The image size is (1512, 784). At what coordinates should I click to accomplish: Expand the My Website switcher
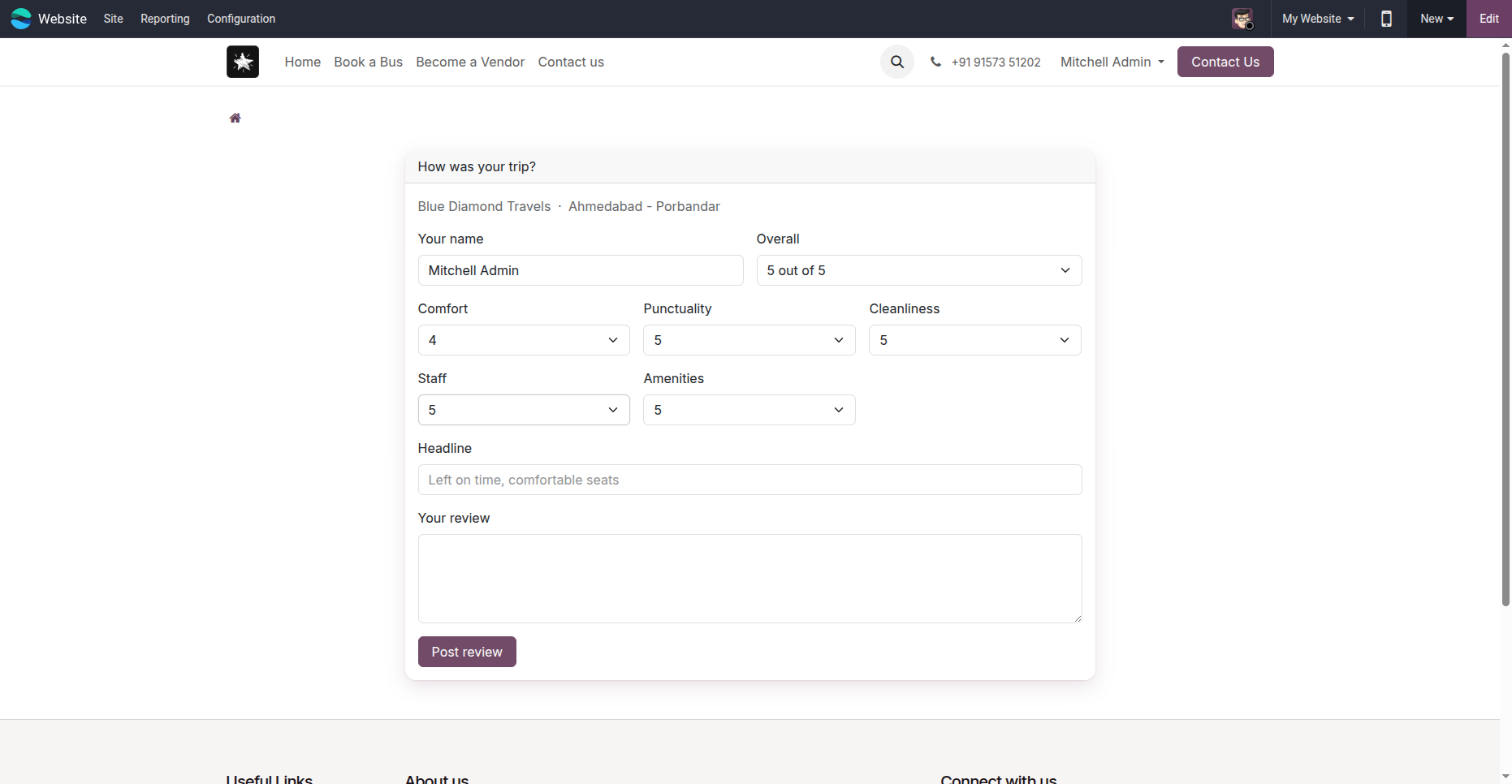tap(1318, 19)
